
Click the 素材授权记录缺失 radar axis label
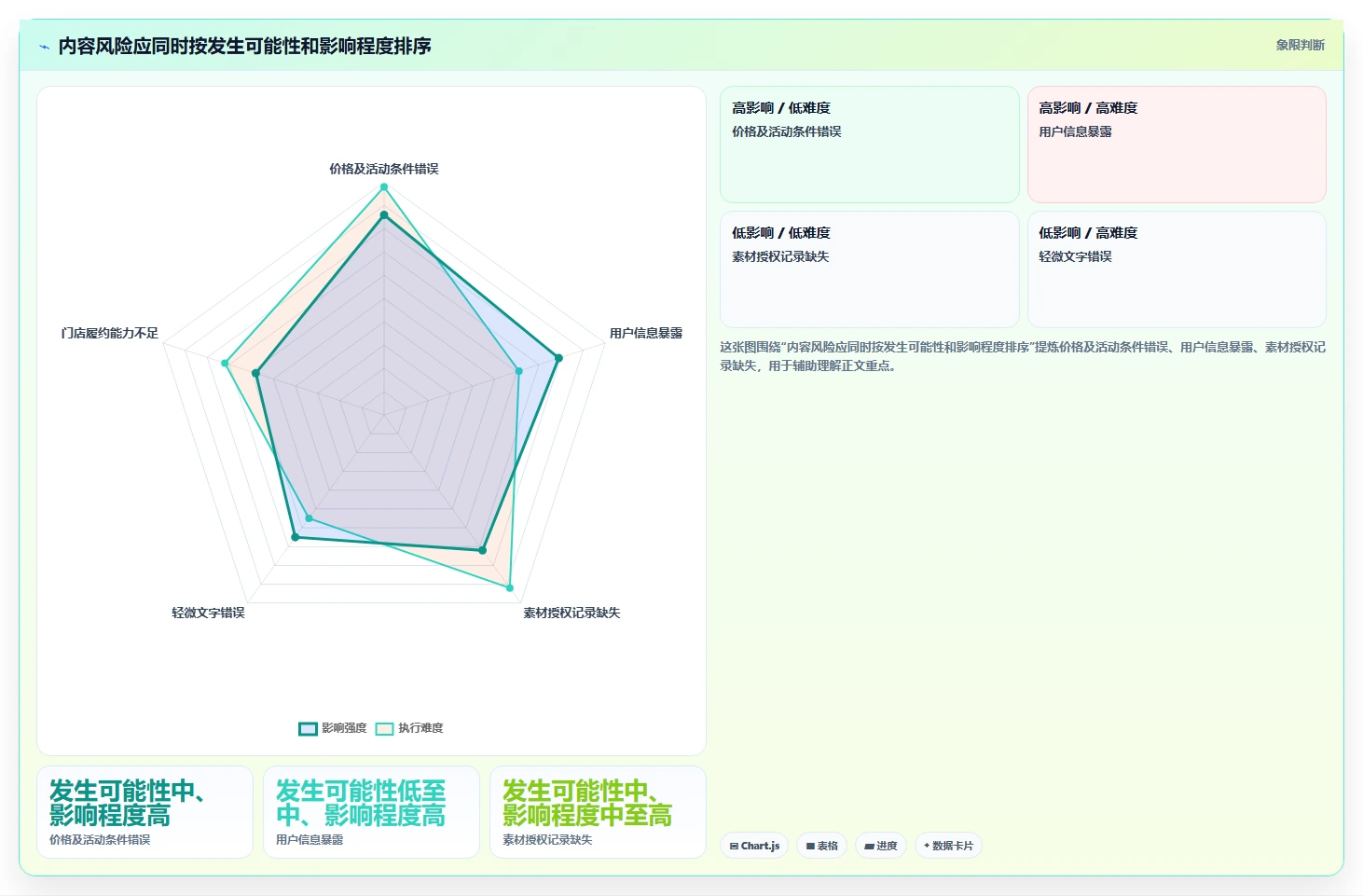pos(571,613)
